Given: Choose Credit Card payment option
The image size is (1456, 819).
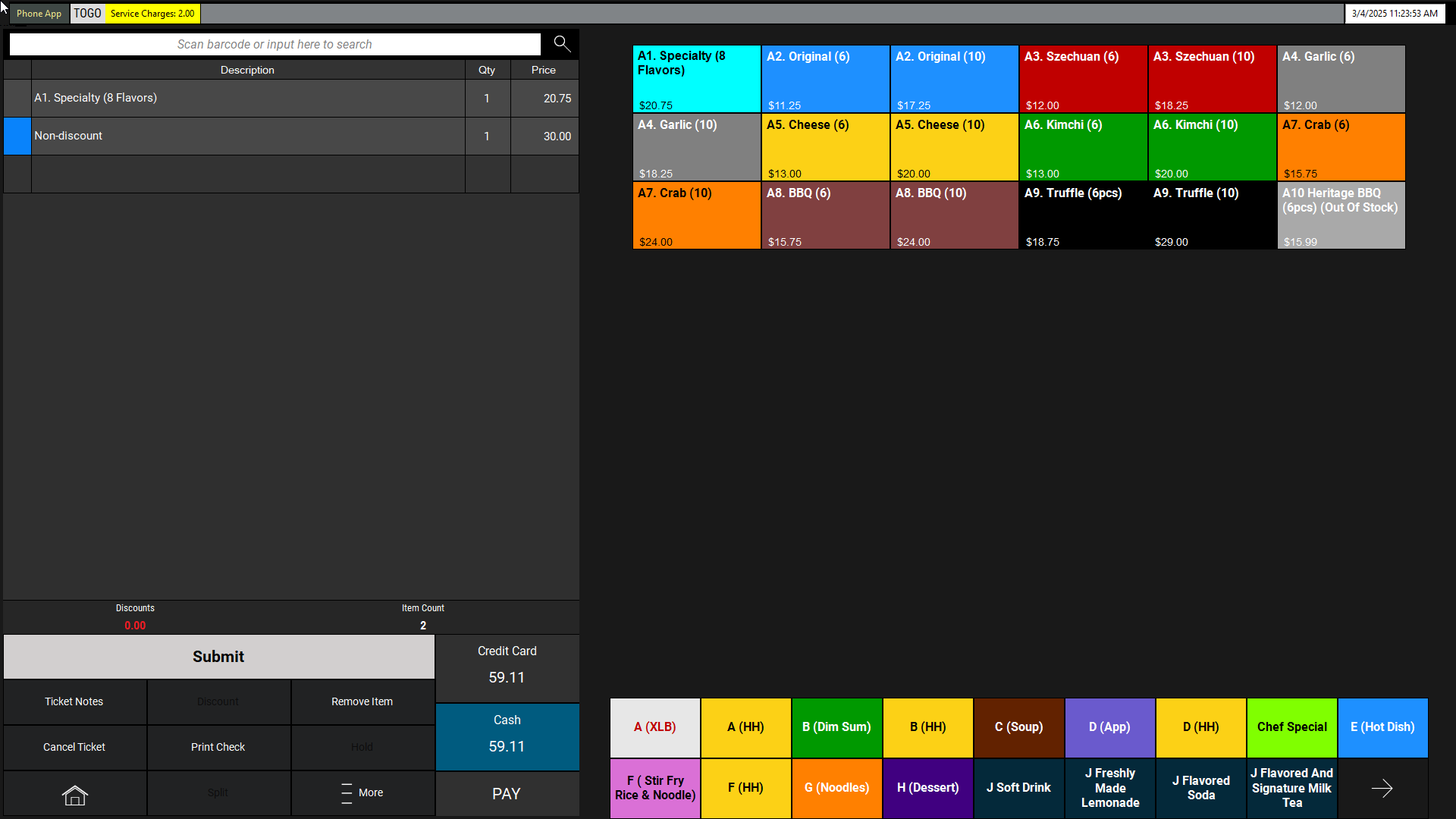Looking at the screenshot, I should coord(507,667).
